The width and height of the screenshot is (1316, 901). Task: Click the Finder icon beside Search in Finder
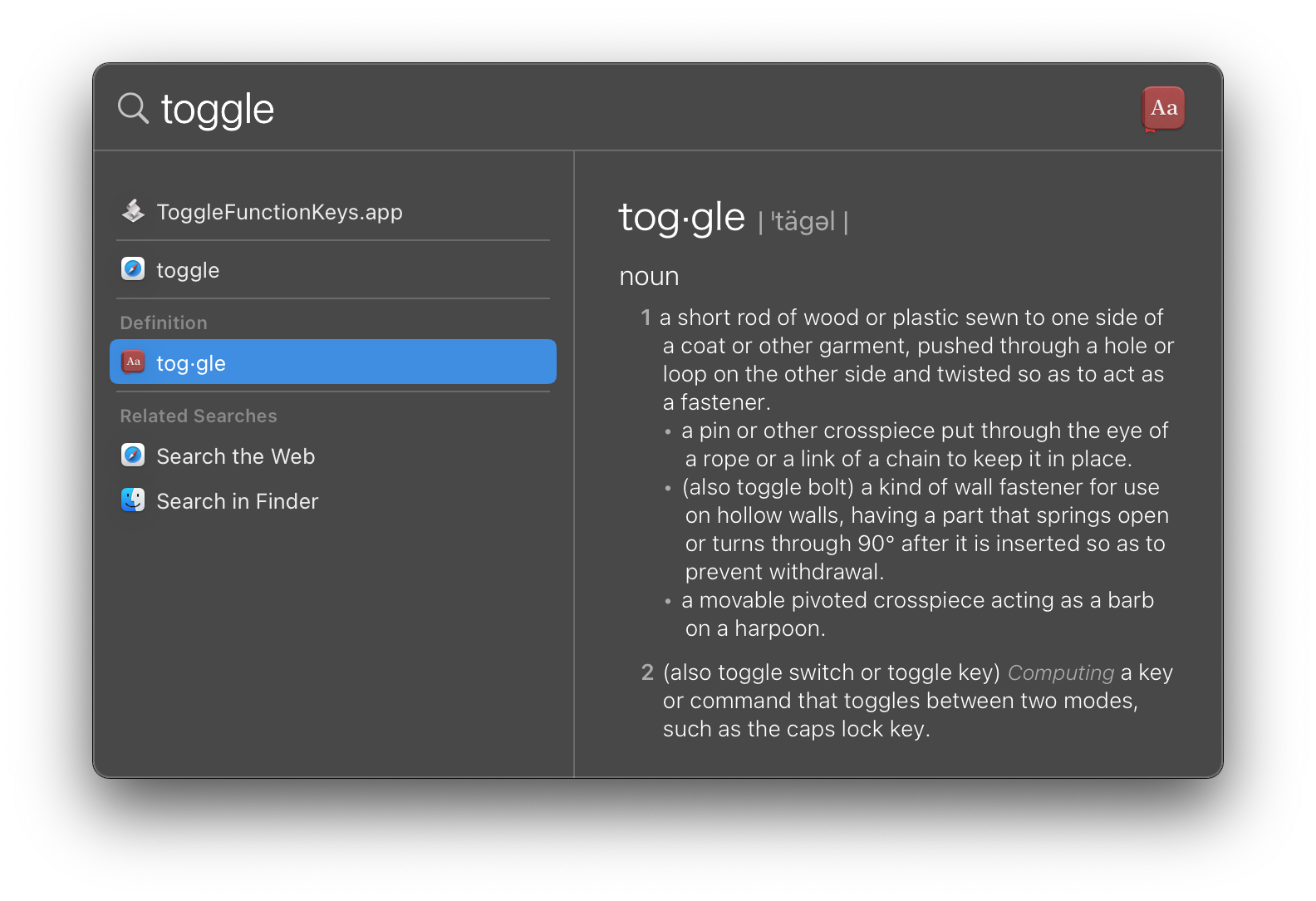133,500
